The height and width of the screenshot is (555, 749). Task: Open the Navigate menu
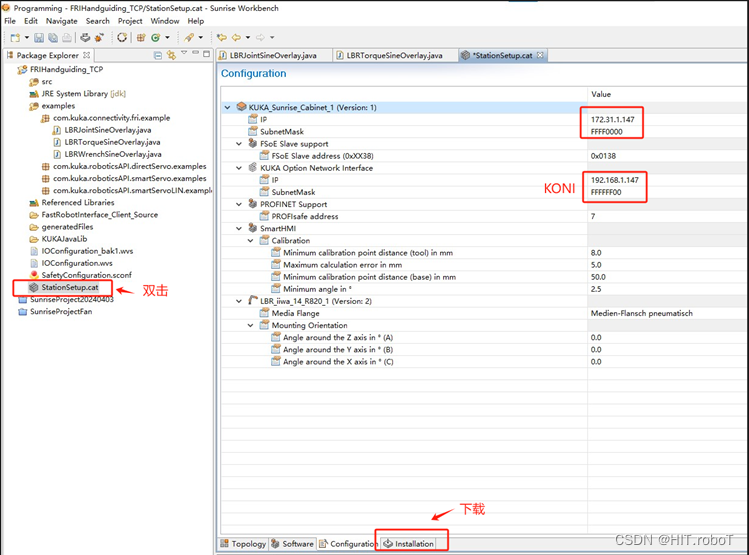tap(62, 21)
